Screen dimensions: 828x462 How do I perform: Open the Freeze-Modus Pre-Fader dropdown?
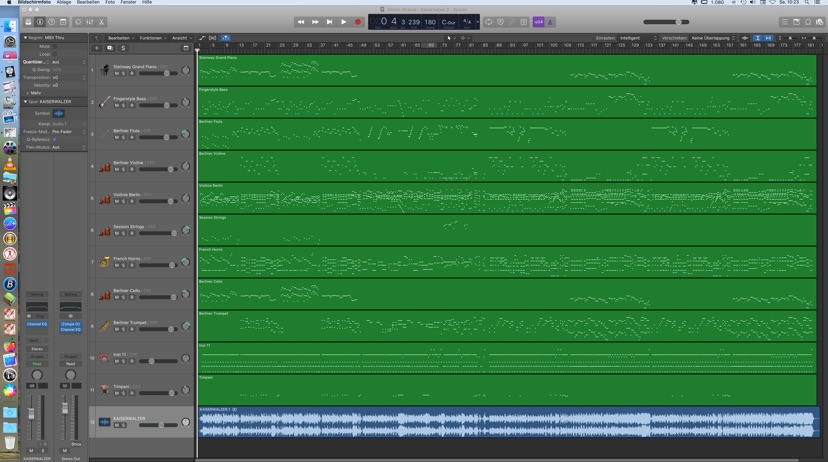(69, 131)
